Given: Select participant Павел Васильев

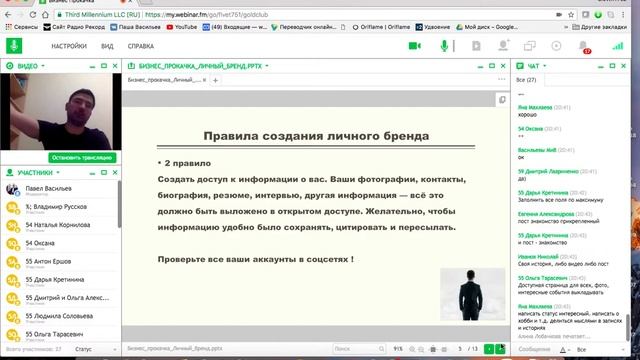Looking at the screenshot, I should [x=60, y=190].
